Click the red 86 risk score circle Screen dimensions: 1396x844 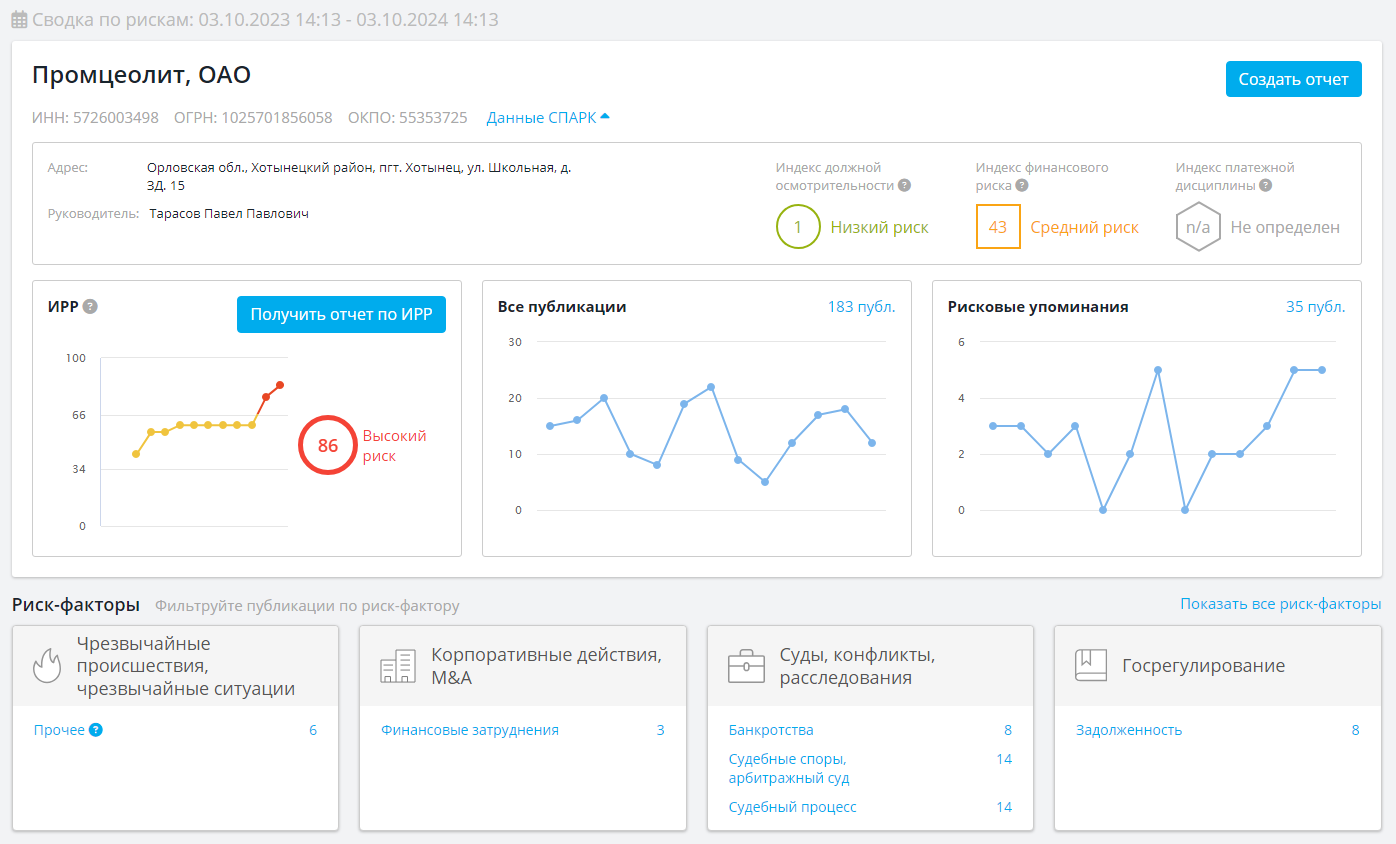click(328, 446)
